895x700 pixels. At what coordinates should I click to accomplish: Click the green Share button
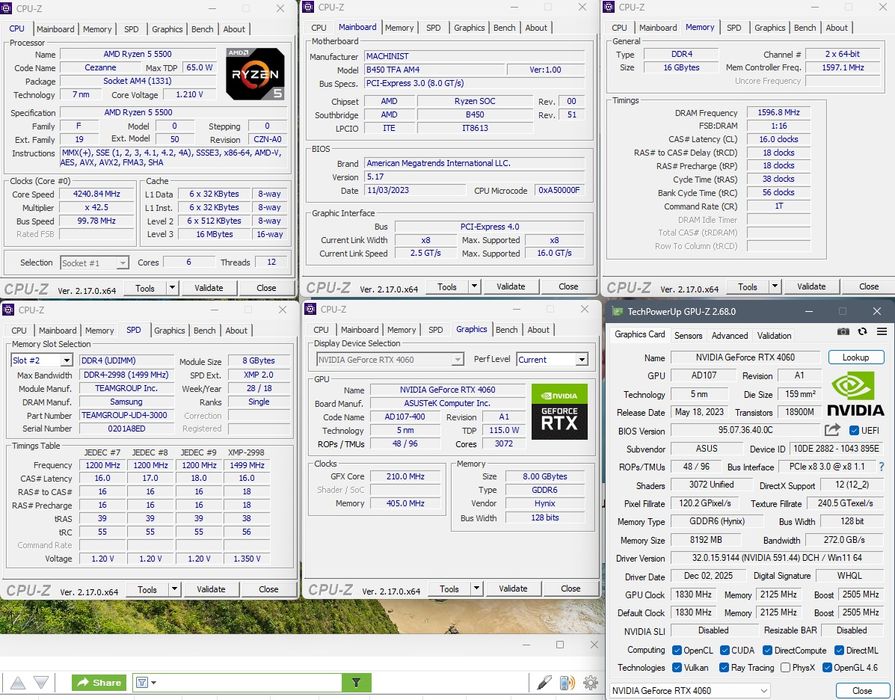coord(99,682)
